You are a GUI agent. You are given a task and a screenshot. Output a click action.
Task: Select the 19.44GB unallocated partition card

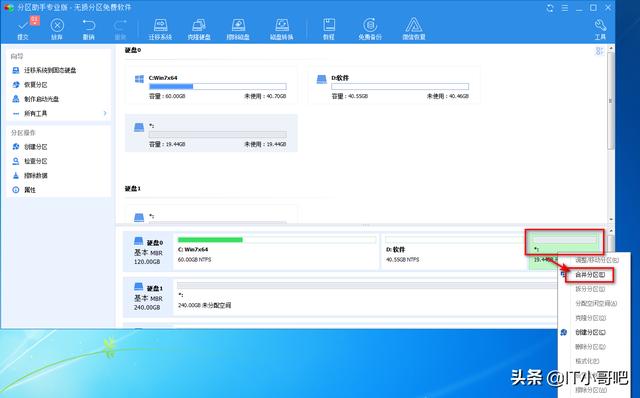[211, 133]
